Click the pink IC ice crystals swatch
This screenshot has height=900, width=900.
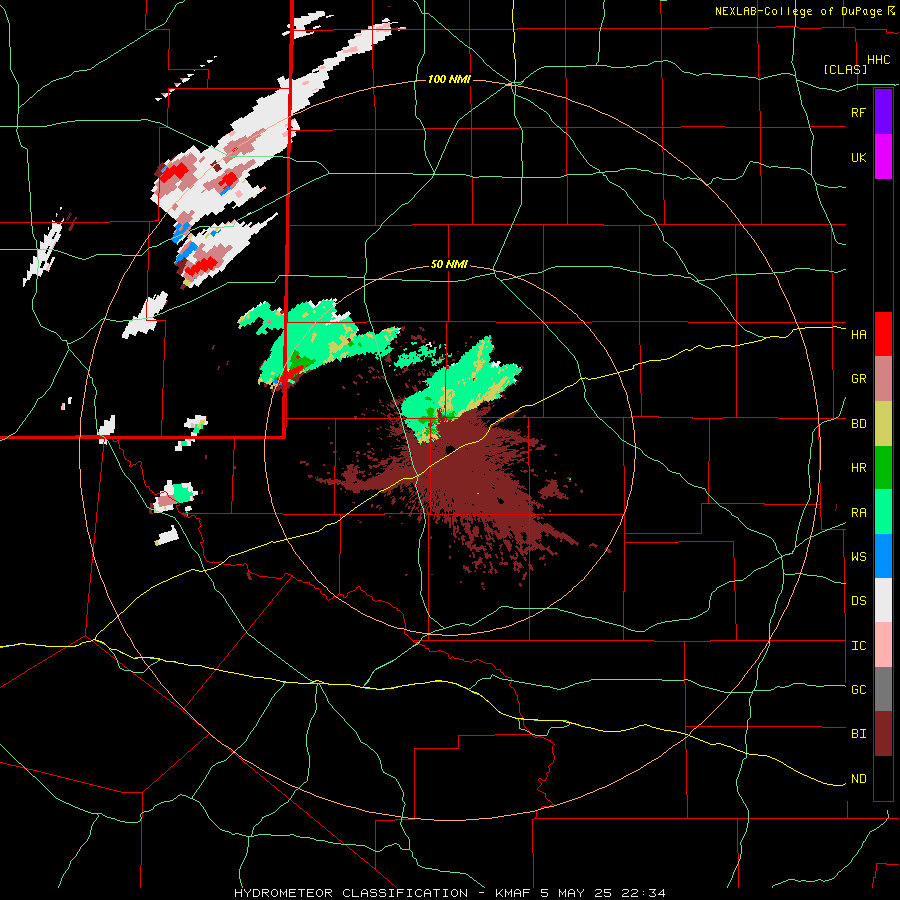[883, 645]
